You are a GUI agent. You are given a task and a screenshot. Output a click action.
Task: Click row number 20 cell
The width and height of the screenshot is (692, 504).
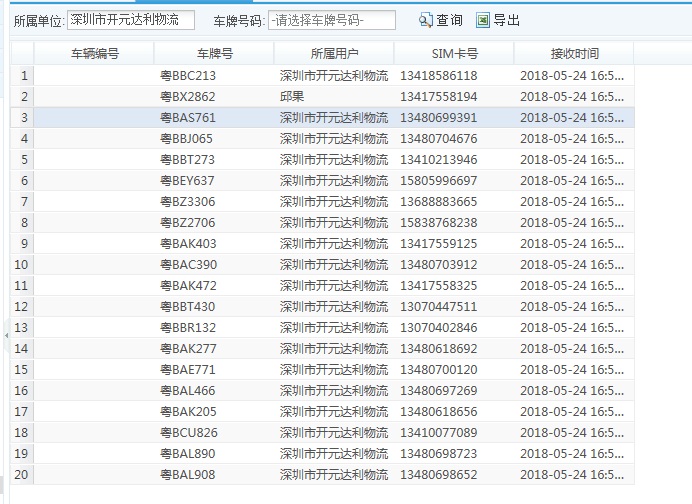pos(22,475)
